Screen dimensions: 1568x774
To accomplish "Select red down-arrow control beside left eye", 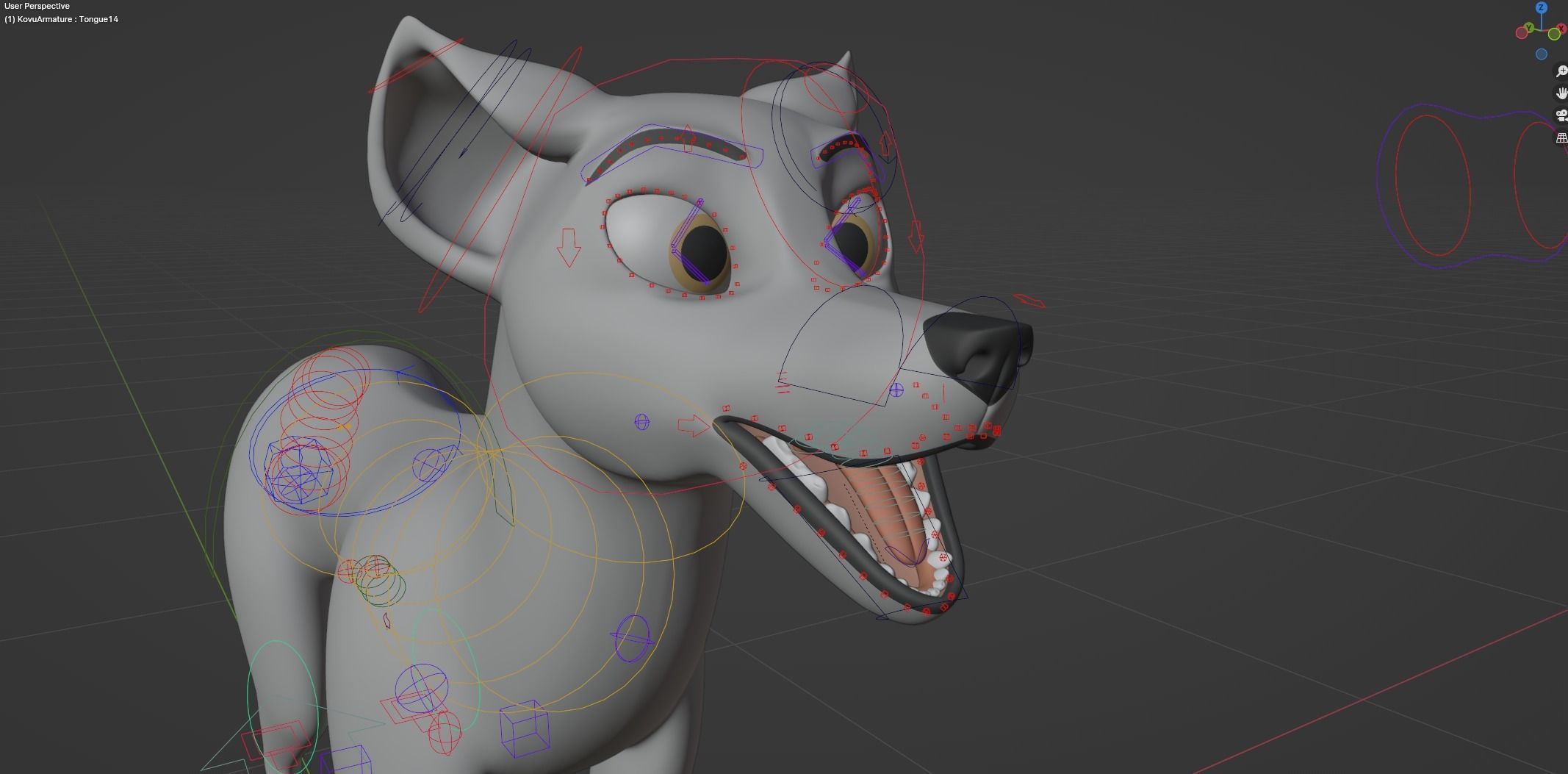I will [568, 247].
